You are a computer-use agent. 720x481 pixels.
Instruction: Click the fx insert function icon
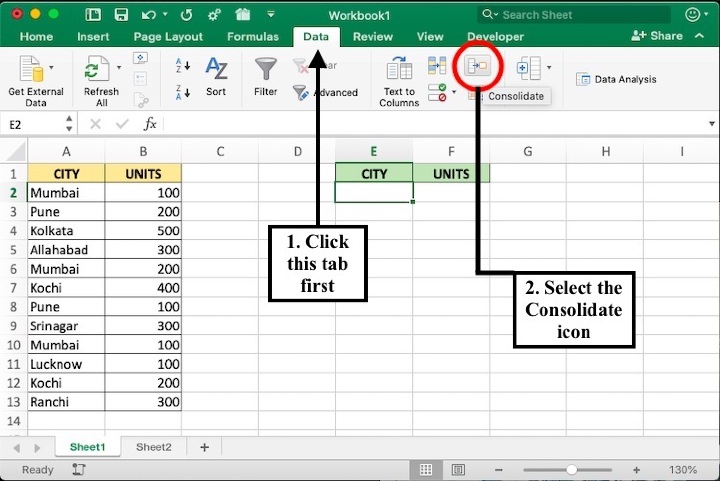coord(150,124)
